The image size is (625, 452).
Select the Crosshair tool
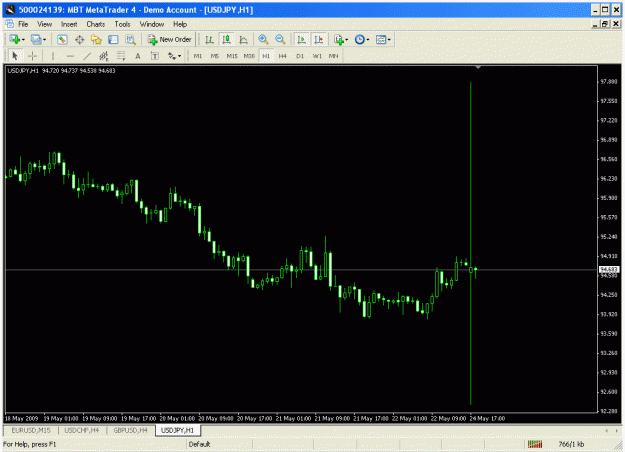click(x=33, y=56)
